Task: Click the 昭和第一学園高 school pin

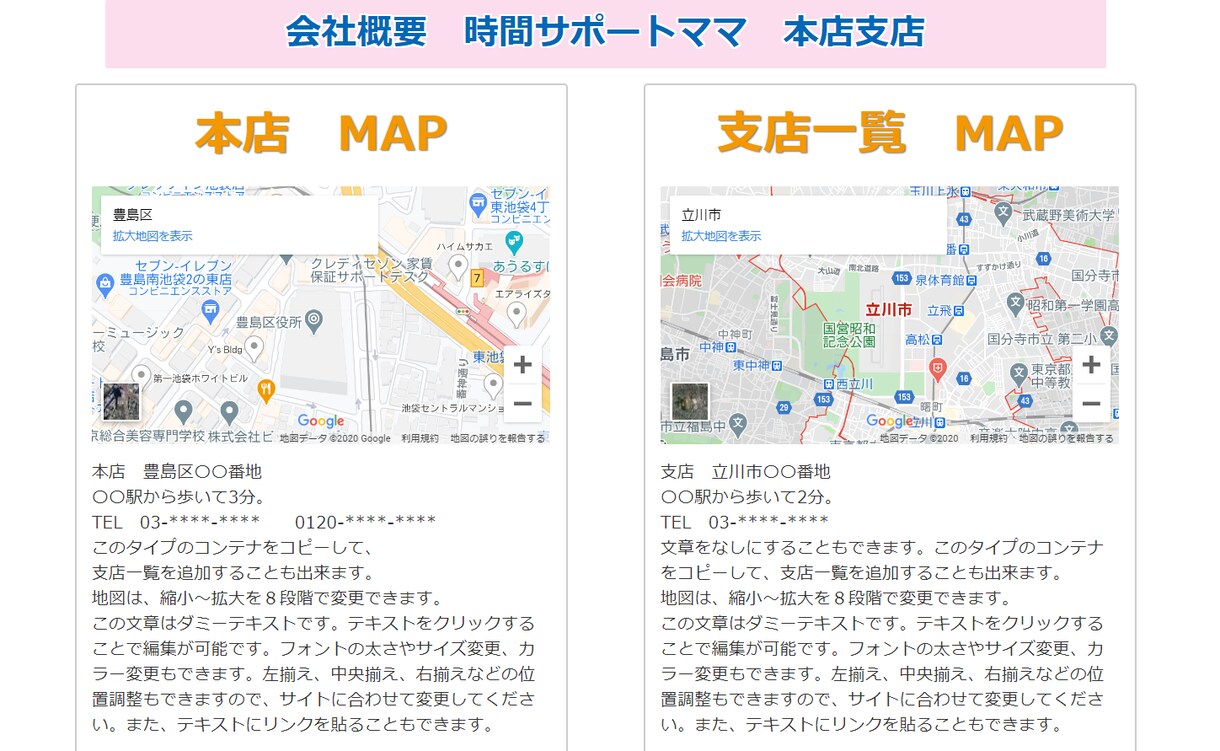Action: (x=1016, y=303)
